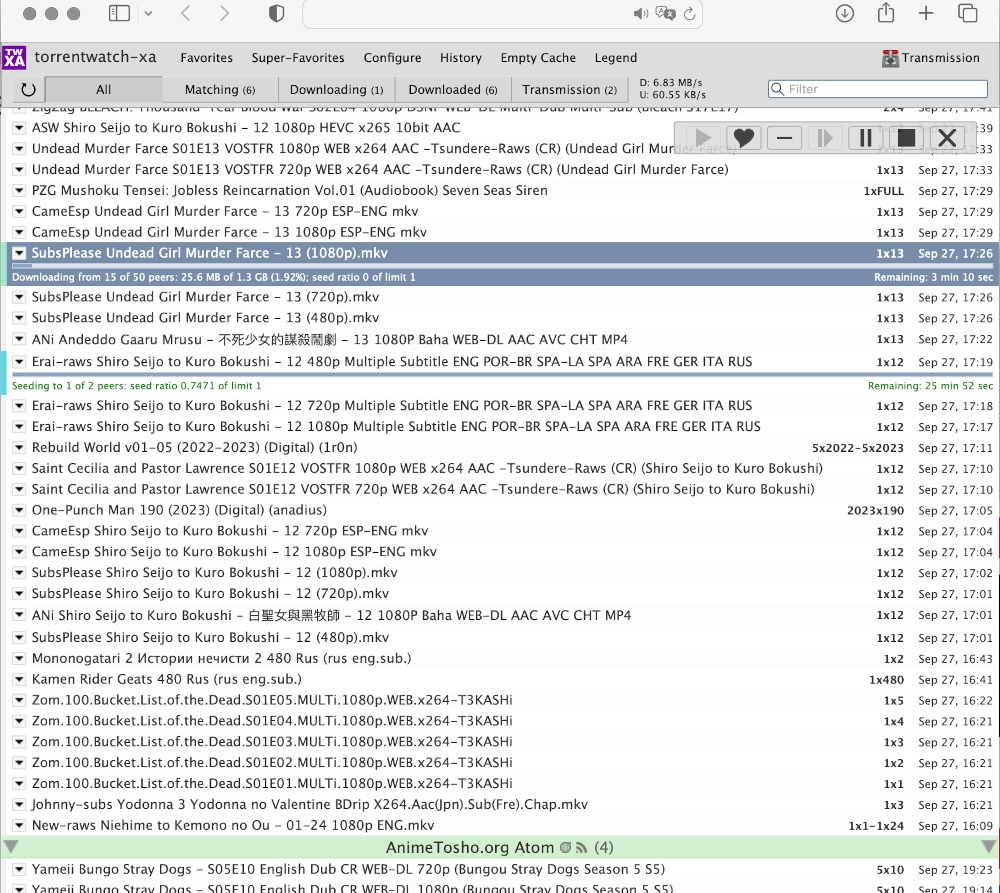The image size is (1000, 893).
Task: Open the sidebar dropdown chevron in Safari toolbar
Action: 148,13
